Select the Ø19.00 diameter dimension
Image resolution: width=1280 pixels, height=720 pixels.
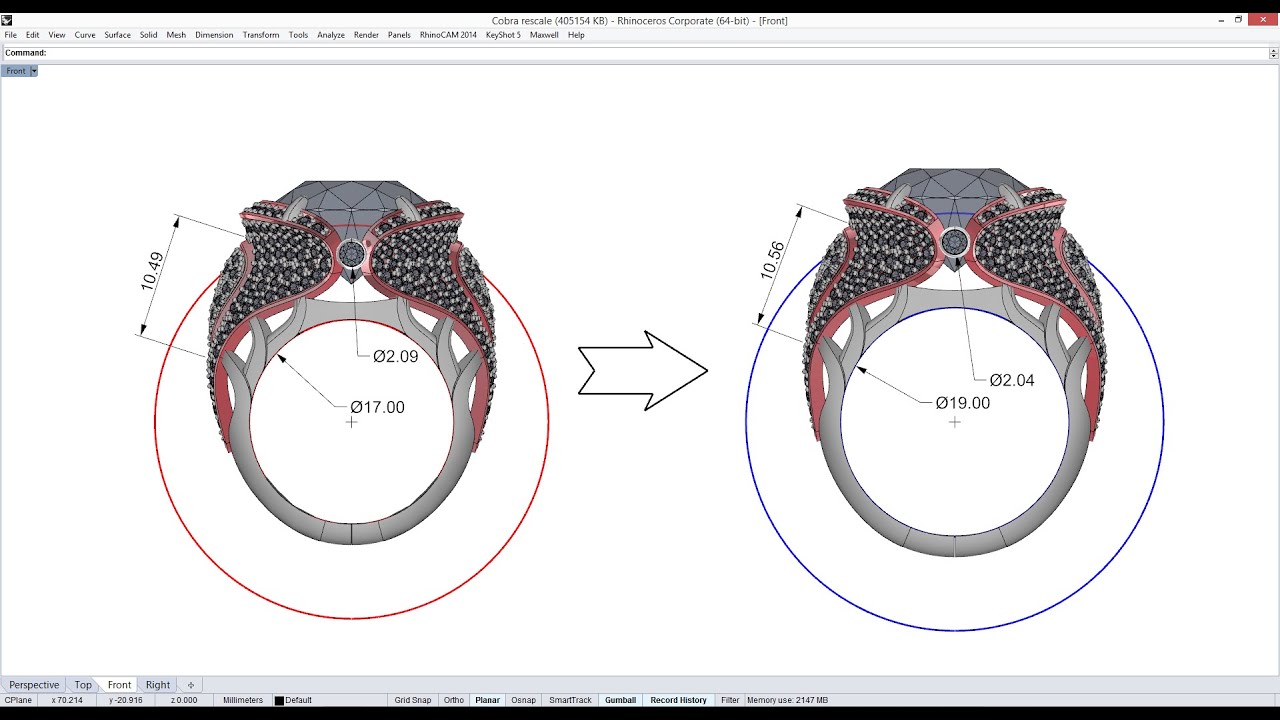pyautogui.click(x=963, y=403)
